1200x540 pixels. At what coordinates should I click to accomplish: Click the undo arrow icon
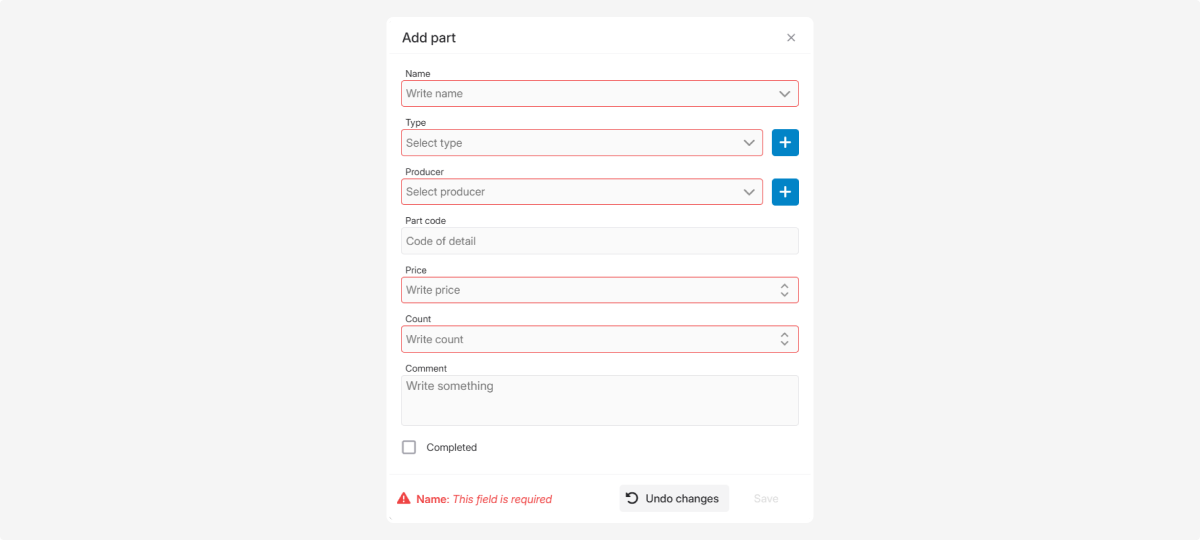[x=632, y=498]
